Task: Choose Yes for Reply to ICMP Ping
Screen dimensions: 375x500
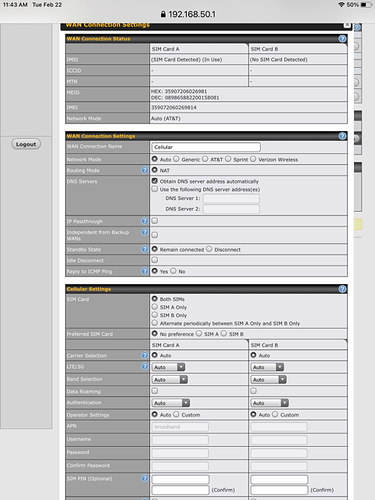Action: (155, 271)
